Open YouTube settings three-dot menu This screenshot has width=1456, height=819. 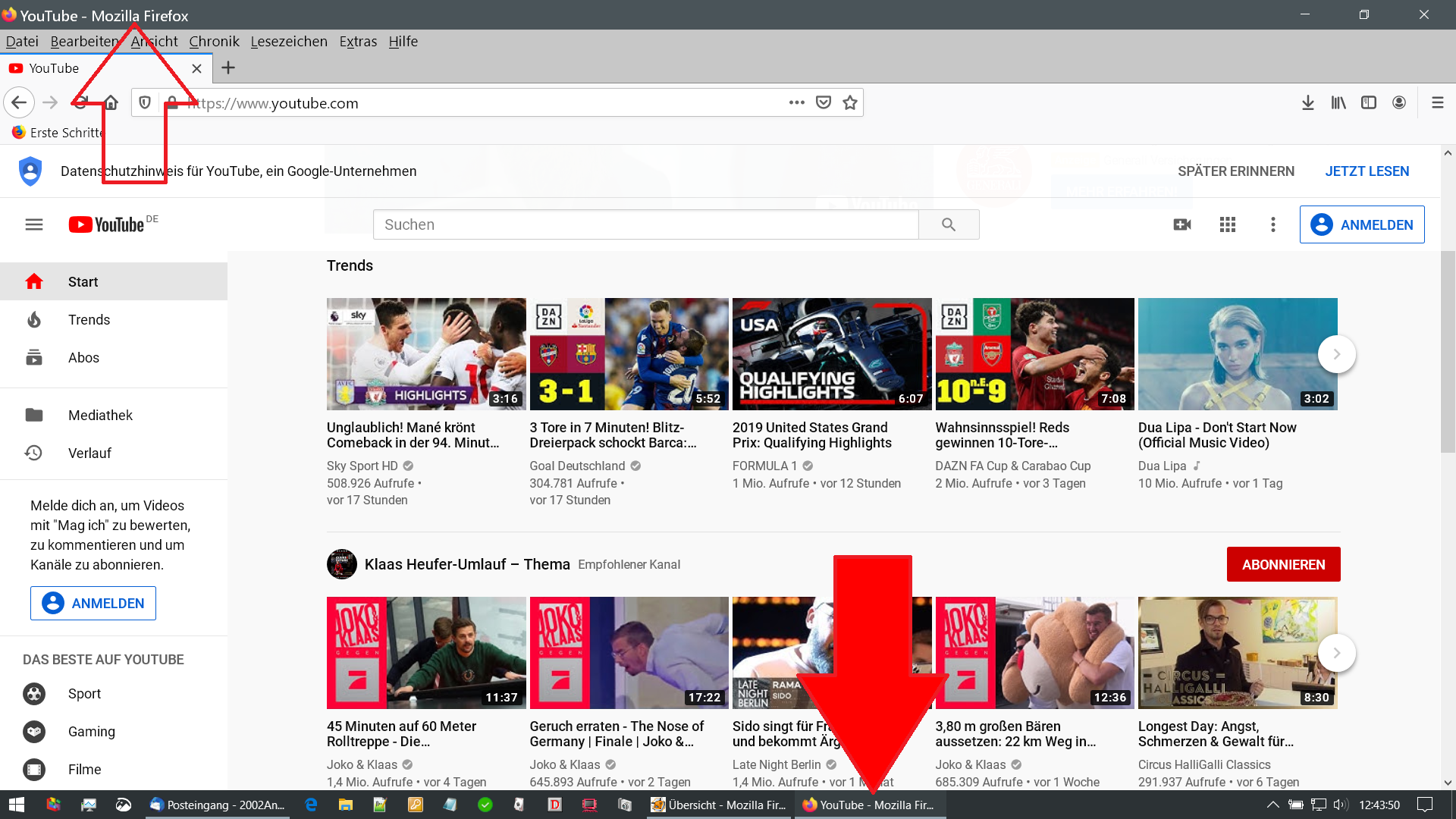(1273, 224)
